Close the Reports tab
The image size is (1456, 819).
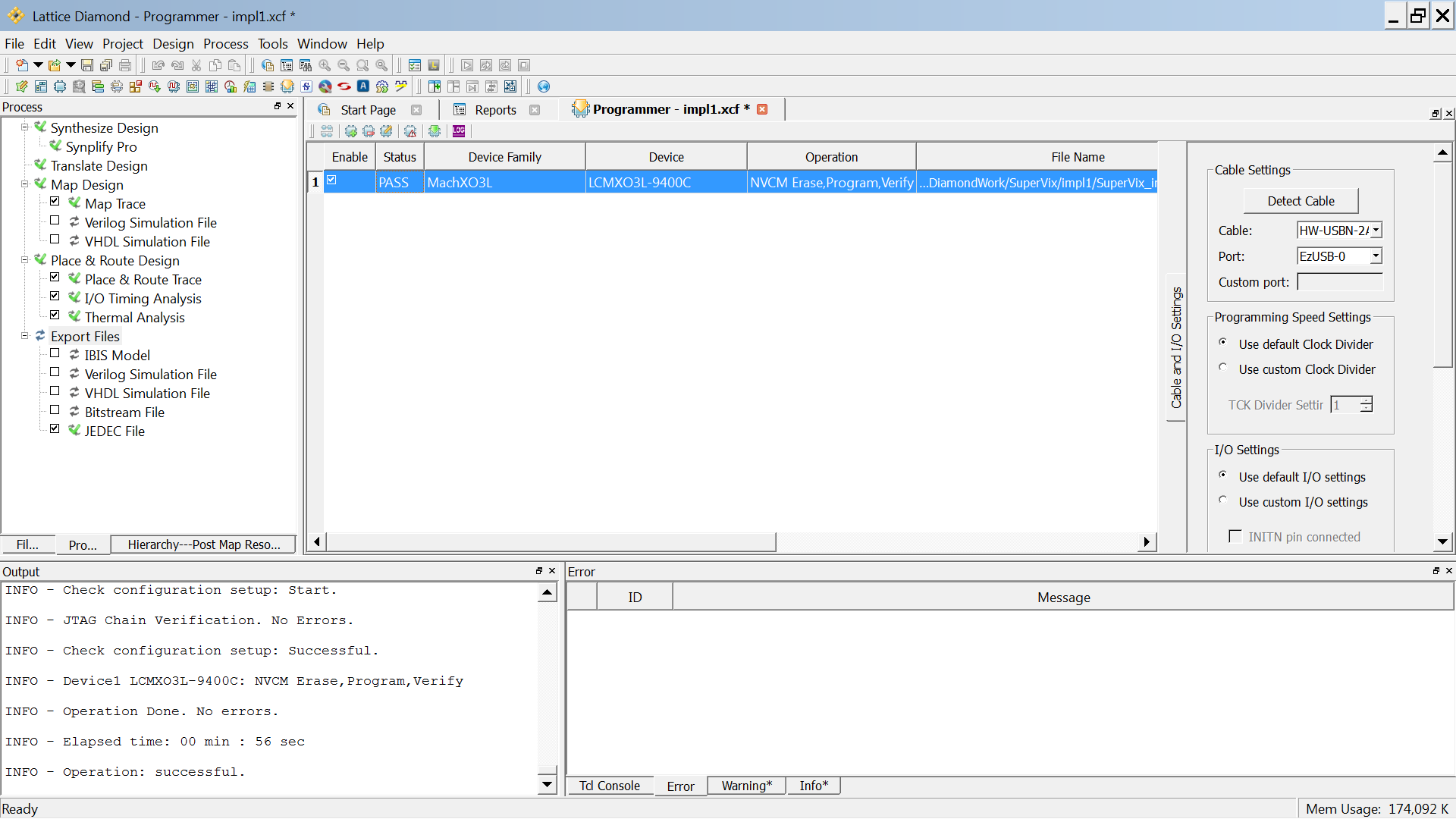tap(535, 110)
